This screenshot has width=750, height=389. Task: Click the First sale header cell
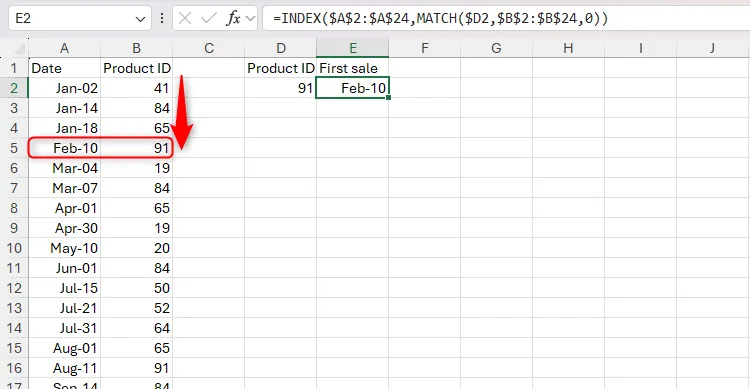click(x=353, y=68)
